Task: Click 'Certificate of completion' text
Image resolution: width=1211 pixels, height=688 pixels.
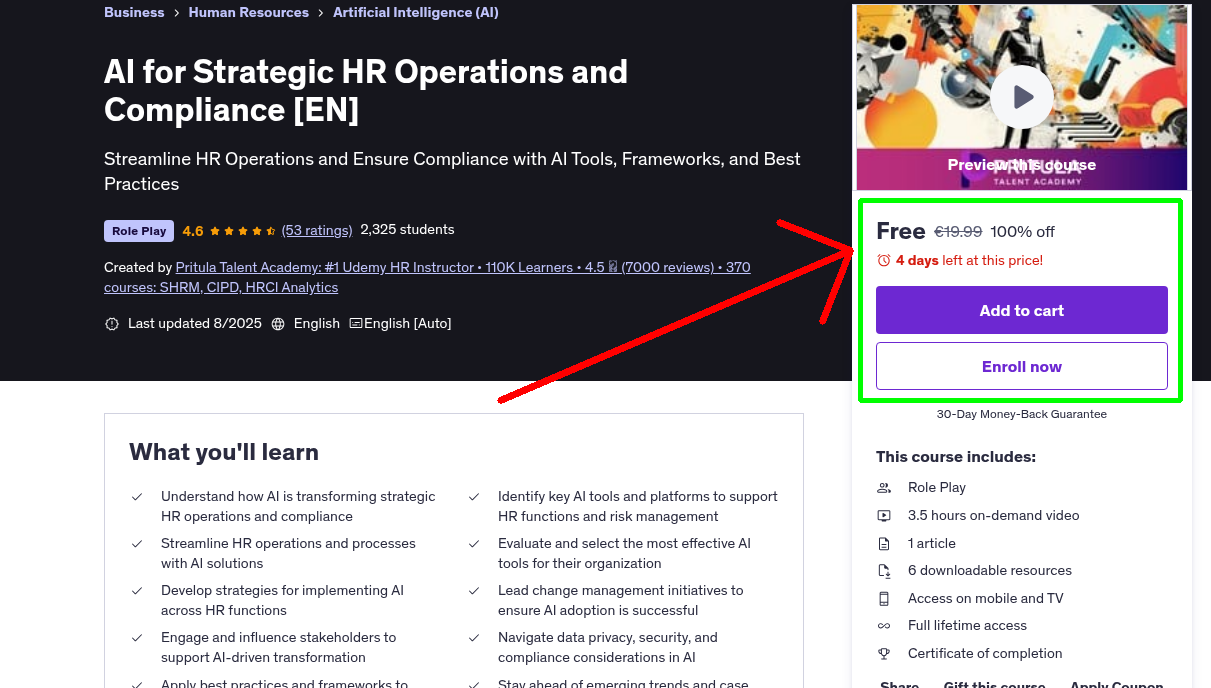Action: click(x=985, y=654)
